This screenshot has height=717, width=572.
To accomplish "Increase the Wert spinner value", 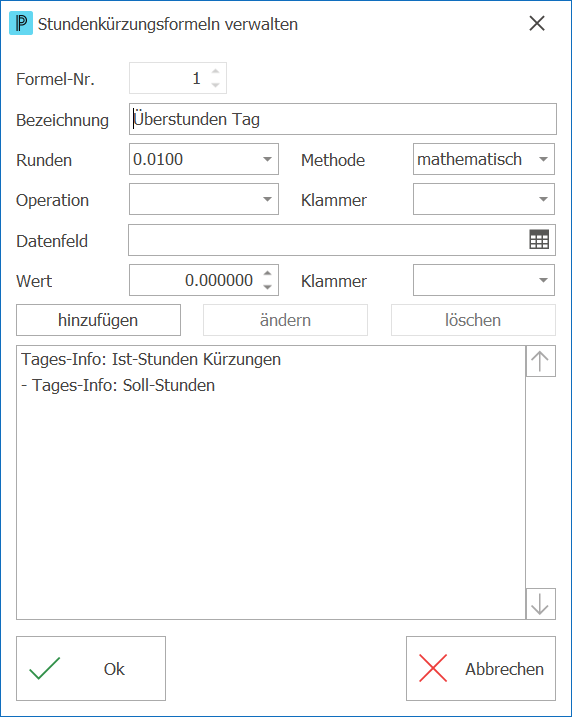I will pyautogui.click(x=267, y=273).
